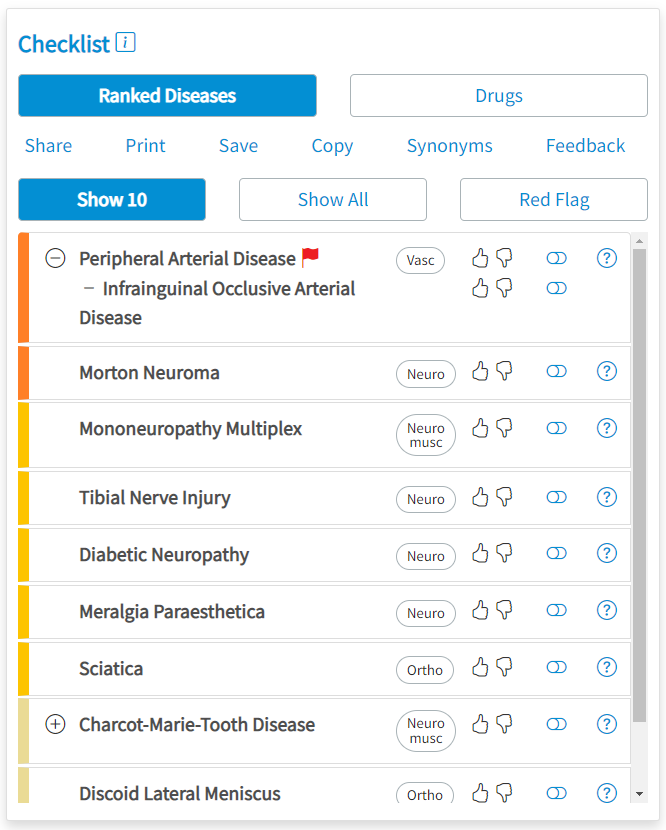
Task: Thumbs up Sciatica diagnosis
Action: point(480,666)
